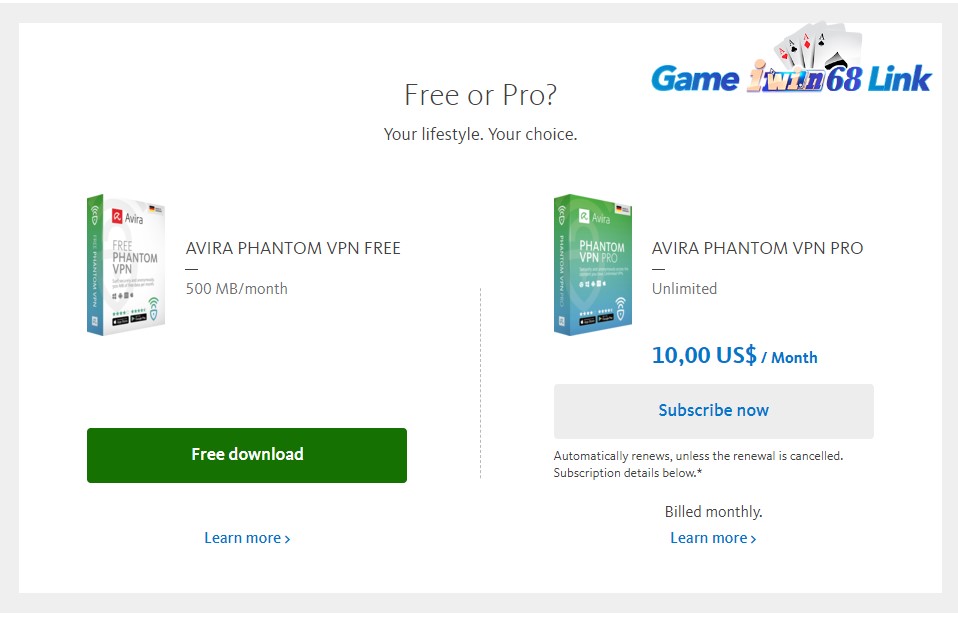The height and width of the screenshot is (622, 958).
Task: Click the App Store badge on the Free box
Action: click(120, 320)
